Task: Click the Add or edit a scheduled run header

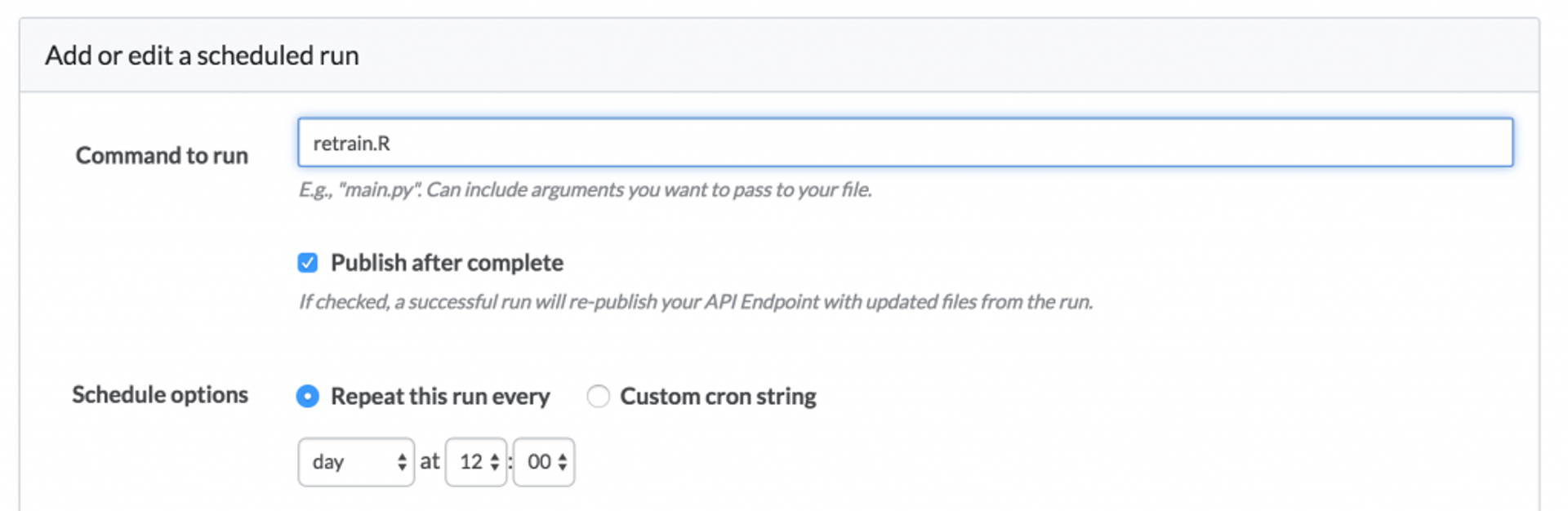Action: 202,56
